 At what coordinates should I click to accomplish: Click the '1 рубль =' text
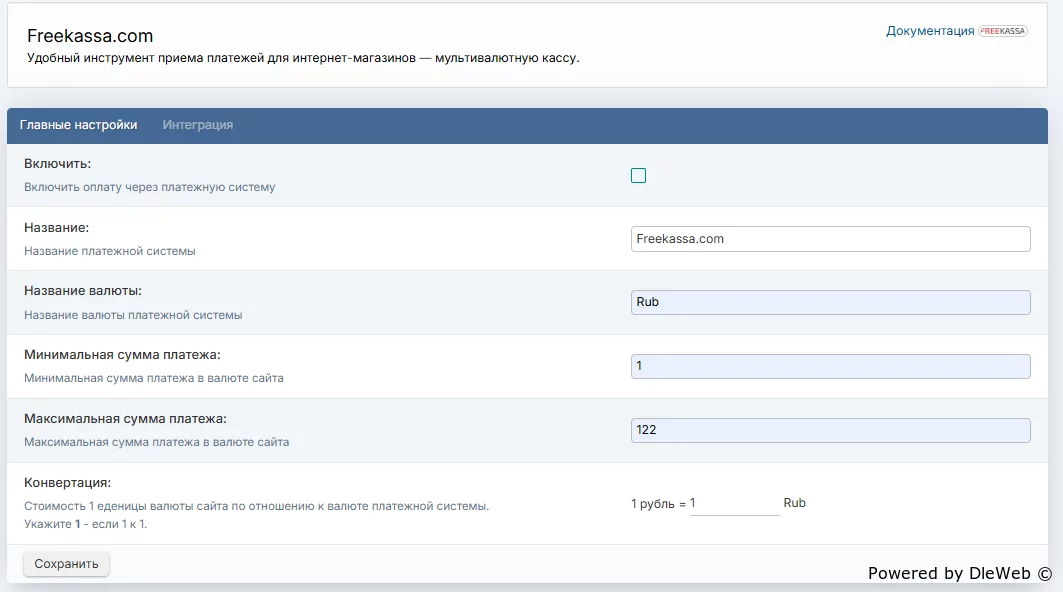click(x=658, y=504)
